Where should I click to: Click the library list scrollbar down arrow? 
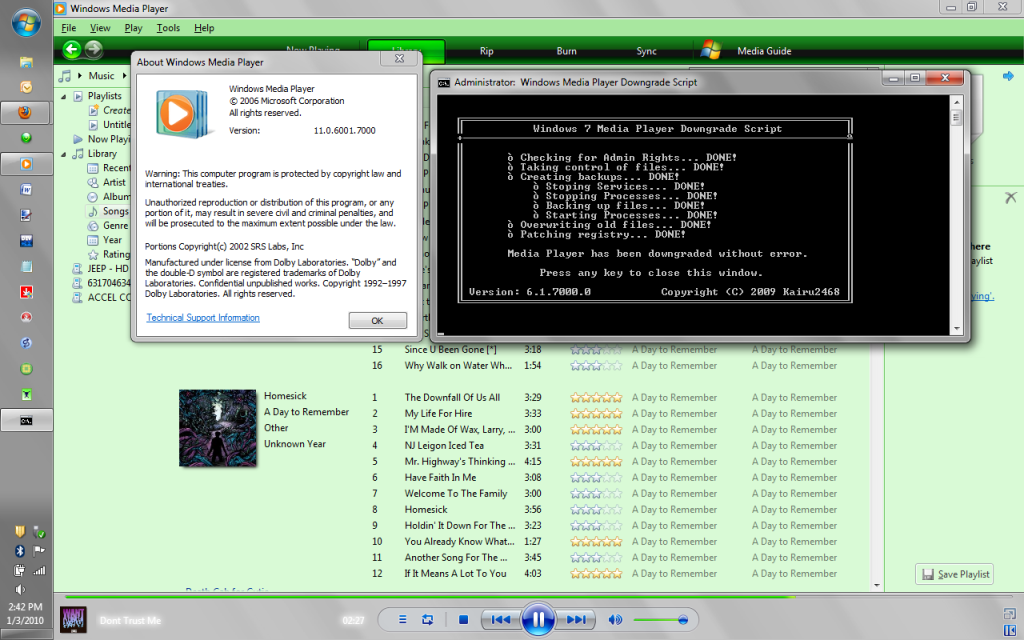[x=876, y=585]
